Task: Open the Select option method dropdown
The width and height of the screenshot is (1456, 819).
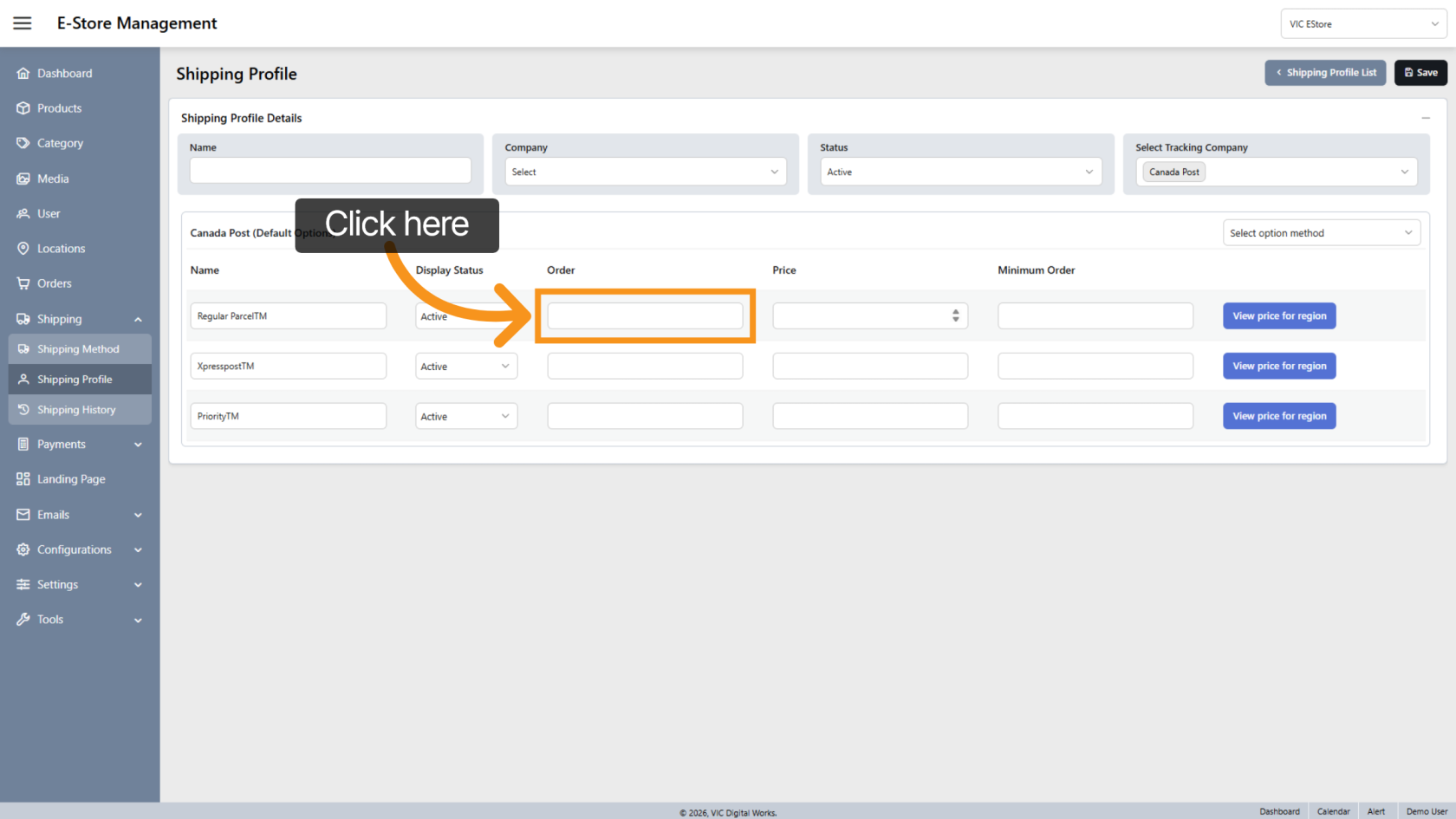Action: tap(1321, 233)
